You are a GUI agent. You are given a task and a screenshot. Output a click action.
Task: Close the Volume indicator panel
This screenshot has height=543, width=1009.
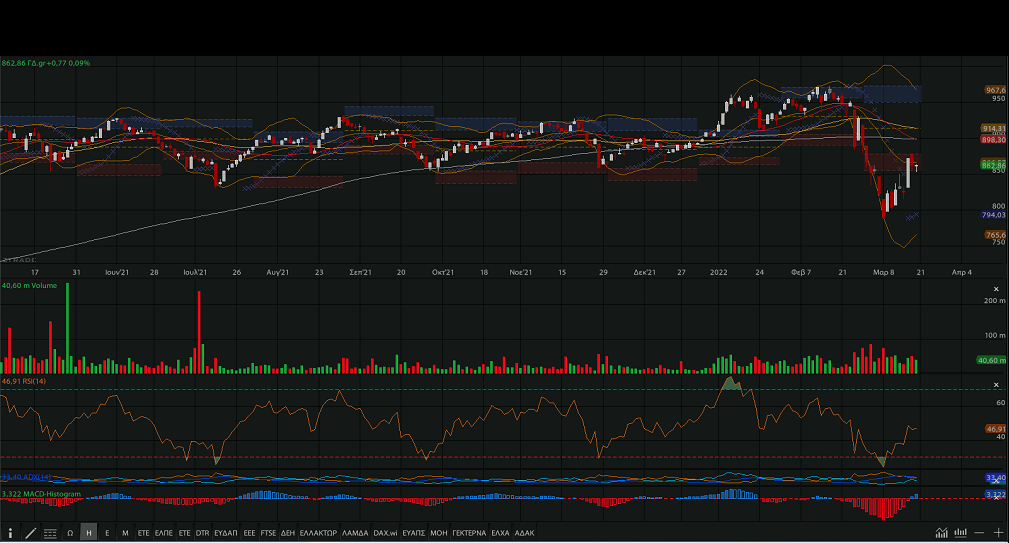996,288
